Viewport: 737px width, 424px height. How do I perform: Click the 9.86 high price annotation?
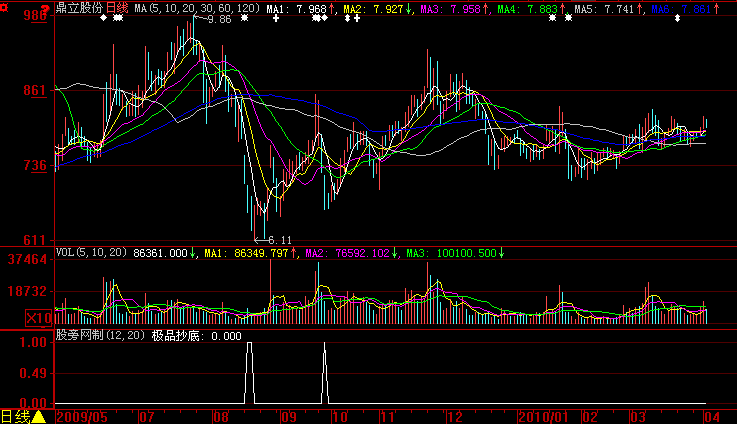[219, 19]
